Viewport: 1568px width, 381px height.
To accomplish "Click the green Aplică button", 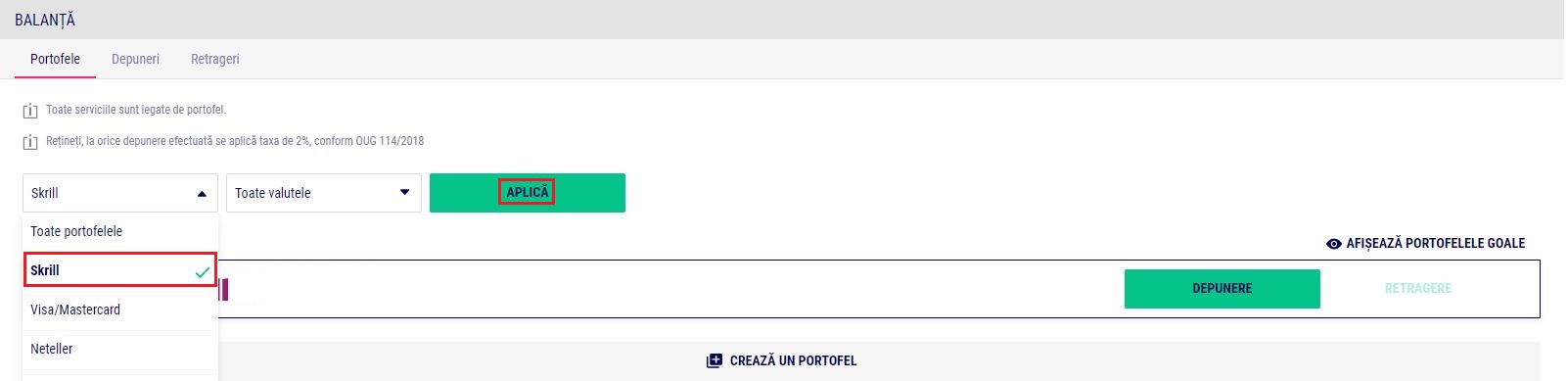I will click(528, 193).
